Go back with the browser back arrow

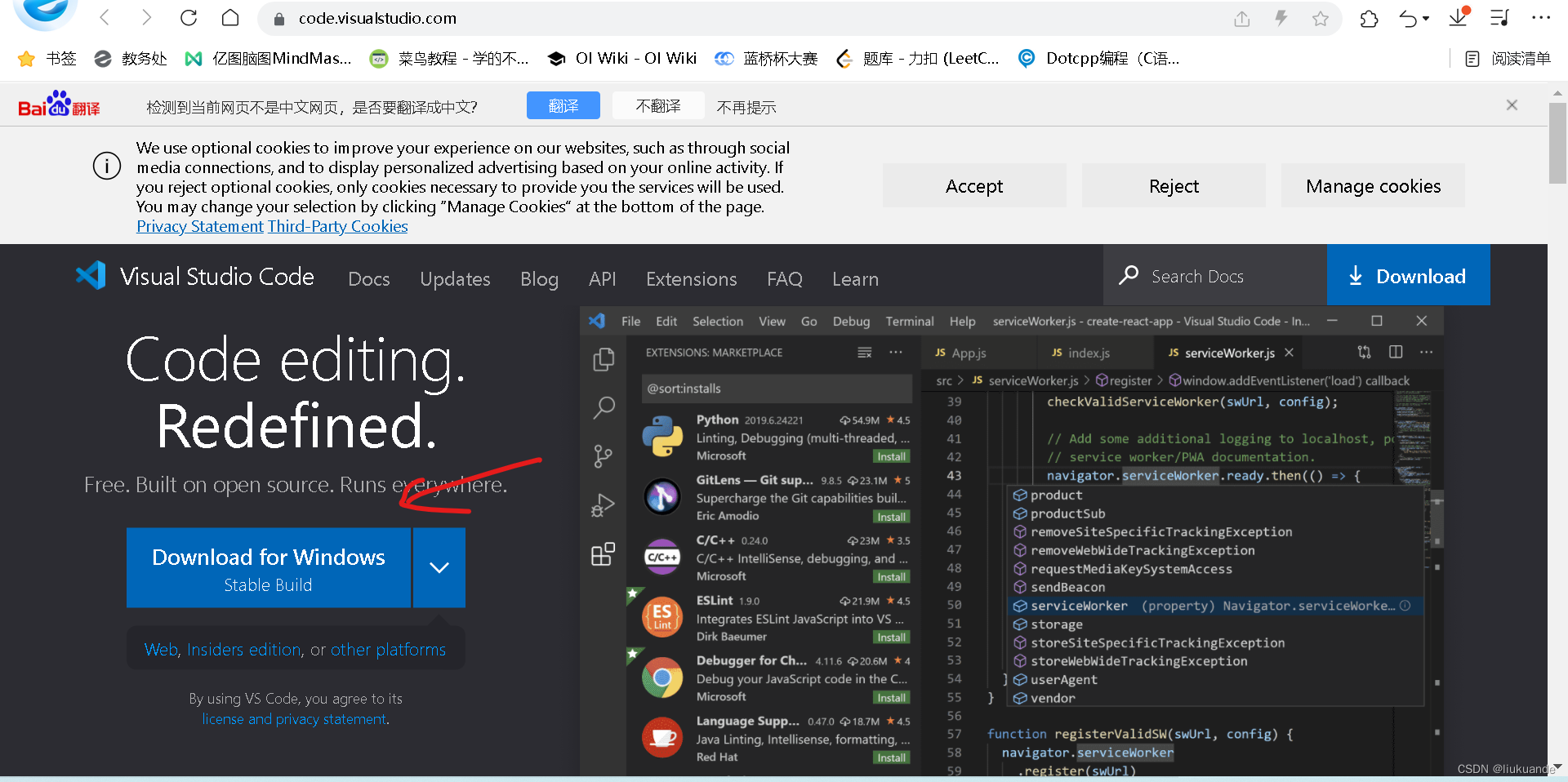coord(105,18)
